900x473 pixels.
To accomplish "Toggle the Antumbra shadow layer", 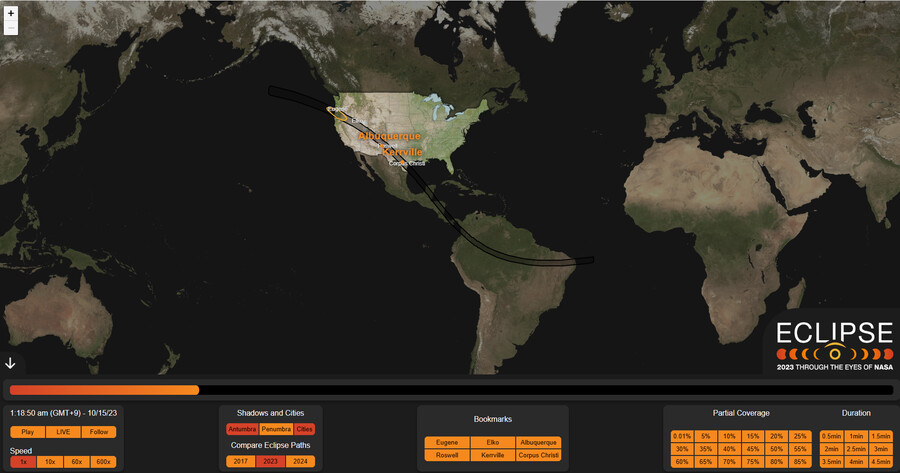I will (242, 429).
